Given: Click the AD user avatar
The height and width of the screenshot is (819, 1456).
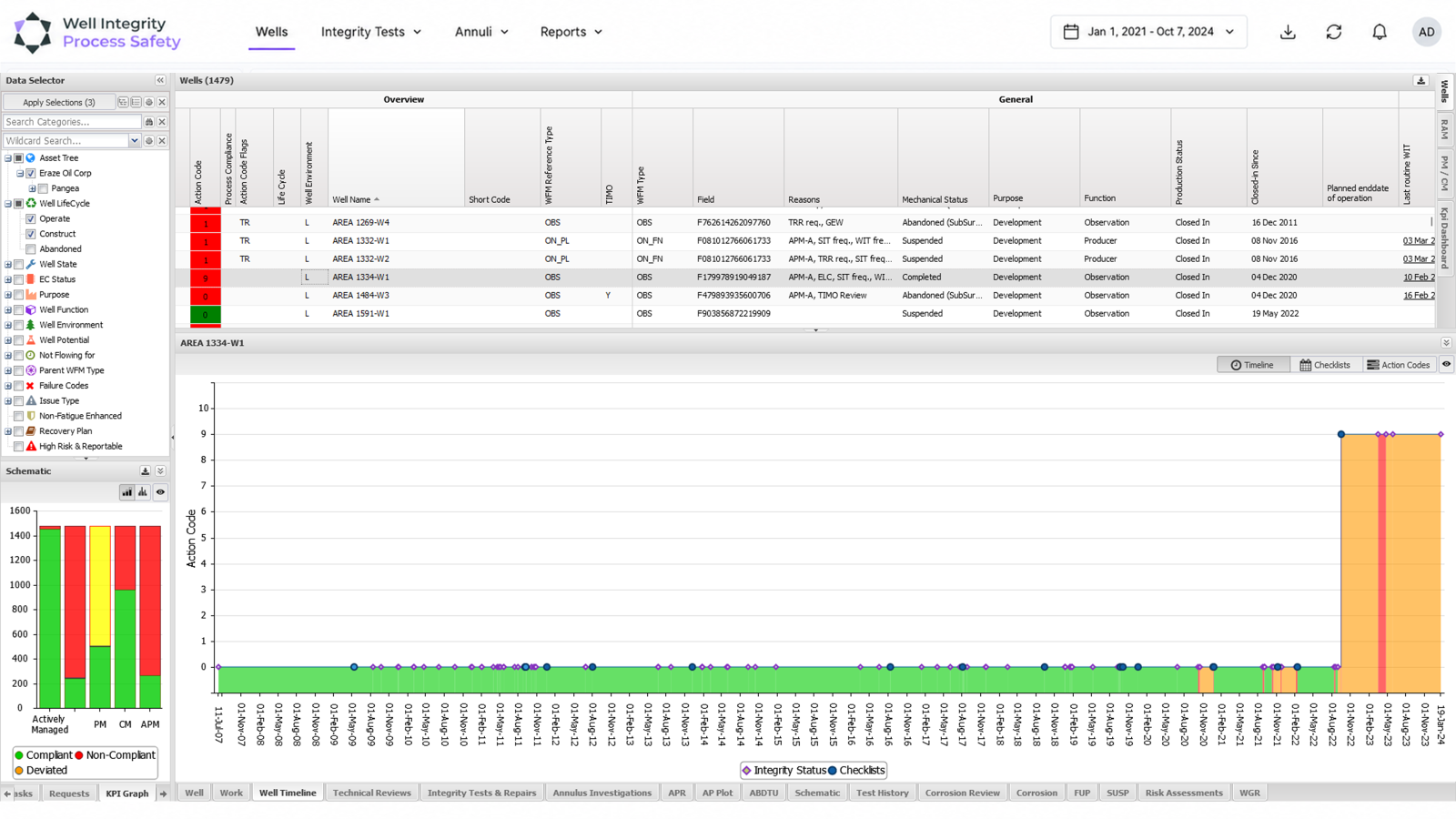Looking at the screenshot, I should click(x=1426, y=32).
